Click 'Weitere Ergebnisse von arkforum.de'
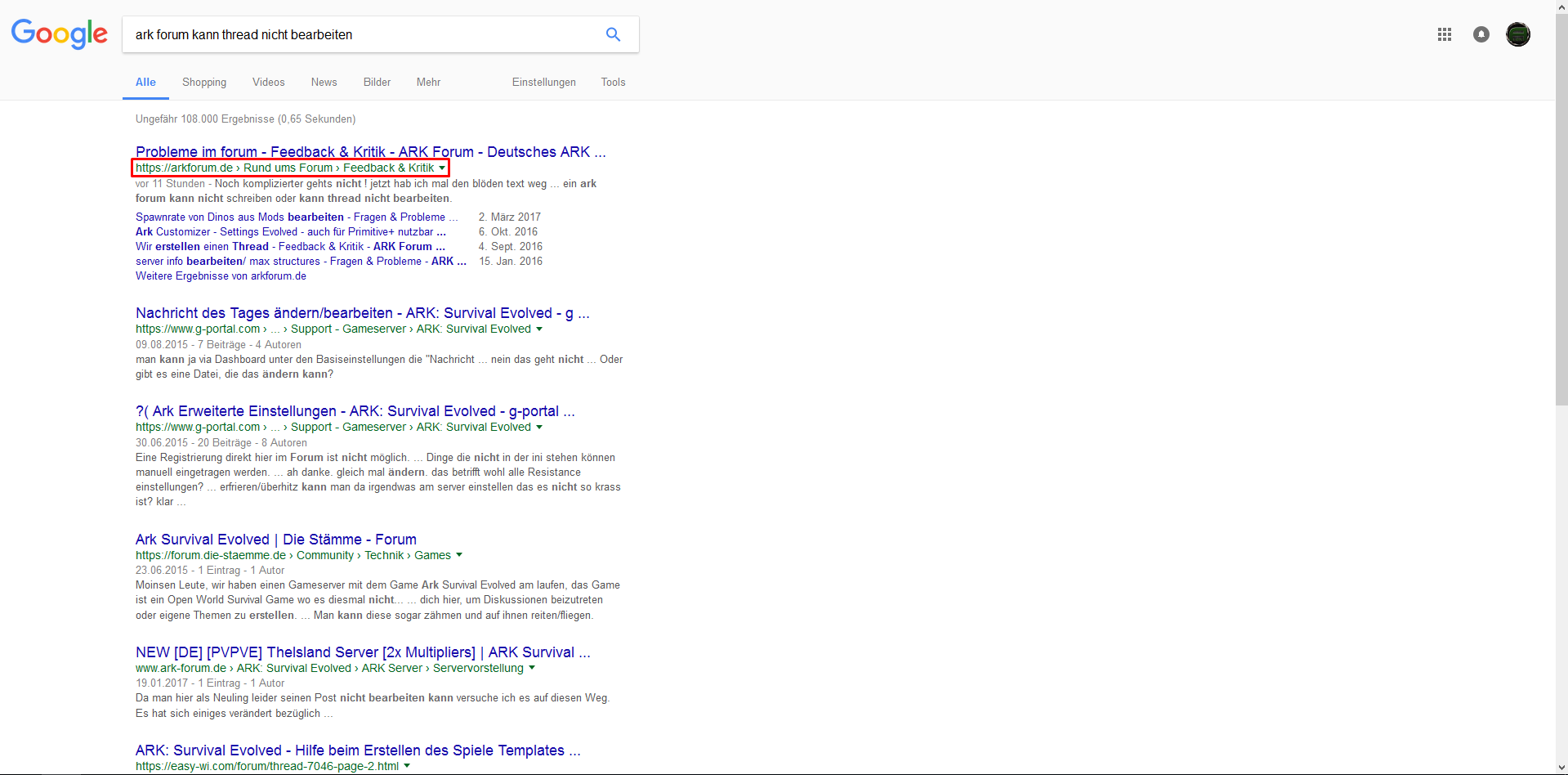The height and width of the screenshot is (775, 1568). point(221,276)
